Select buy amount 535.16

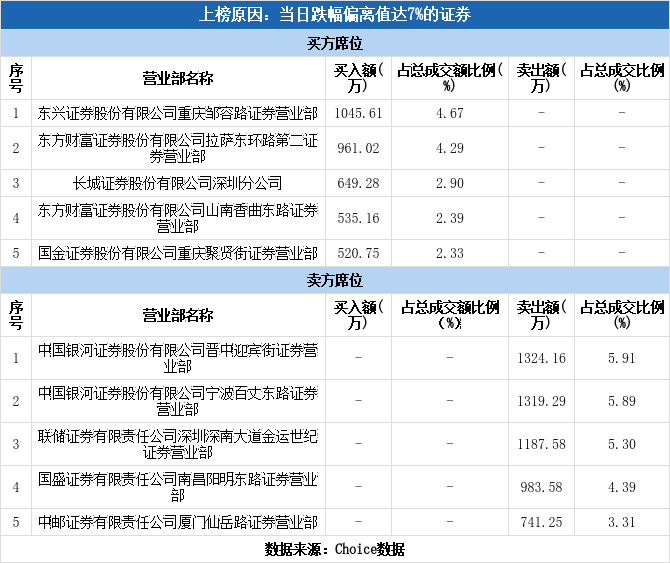point(358,218)
